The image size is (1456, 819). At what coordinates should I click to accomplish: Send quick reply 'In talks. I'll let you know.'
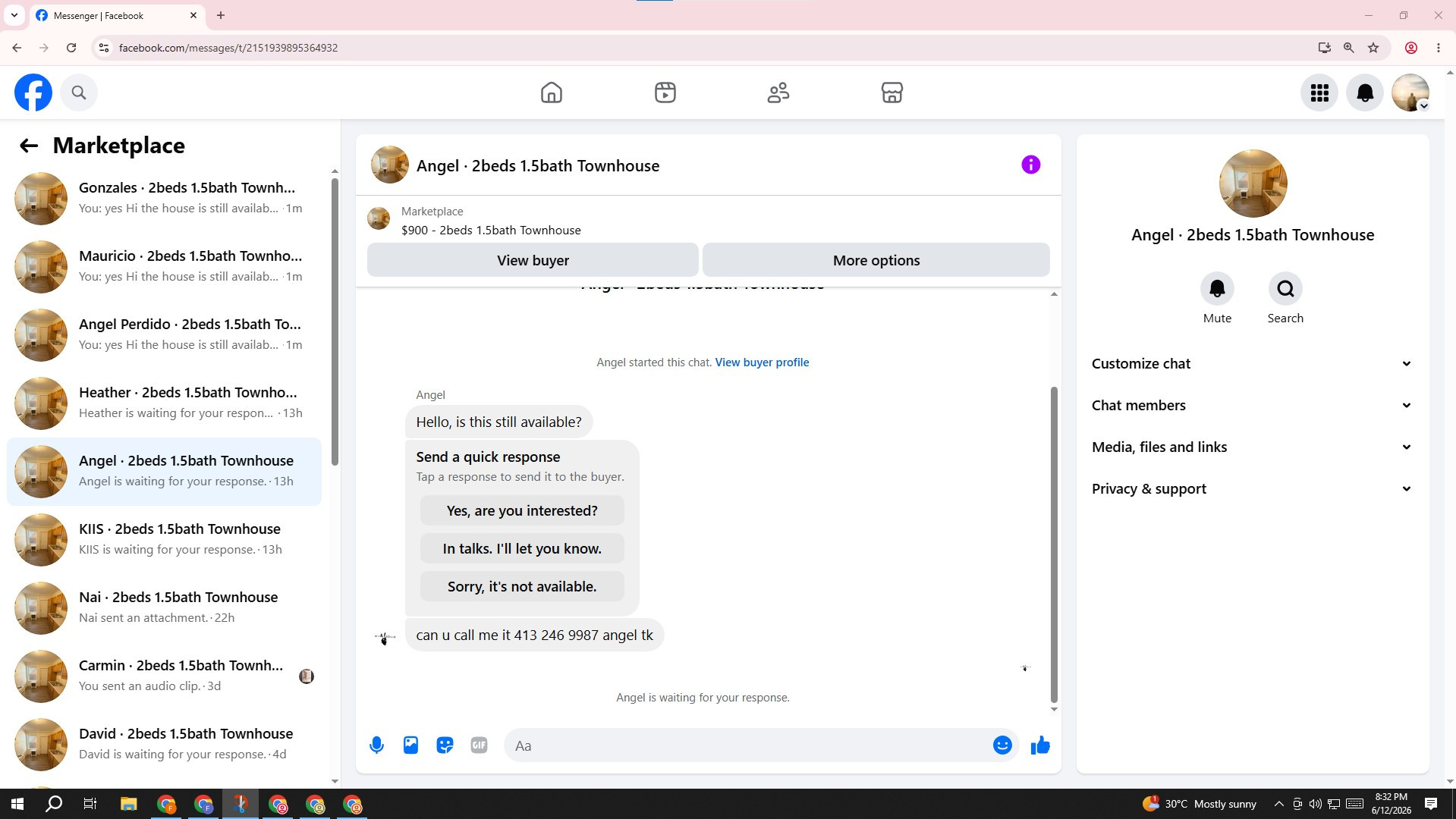(x=522, y=549)
